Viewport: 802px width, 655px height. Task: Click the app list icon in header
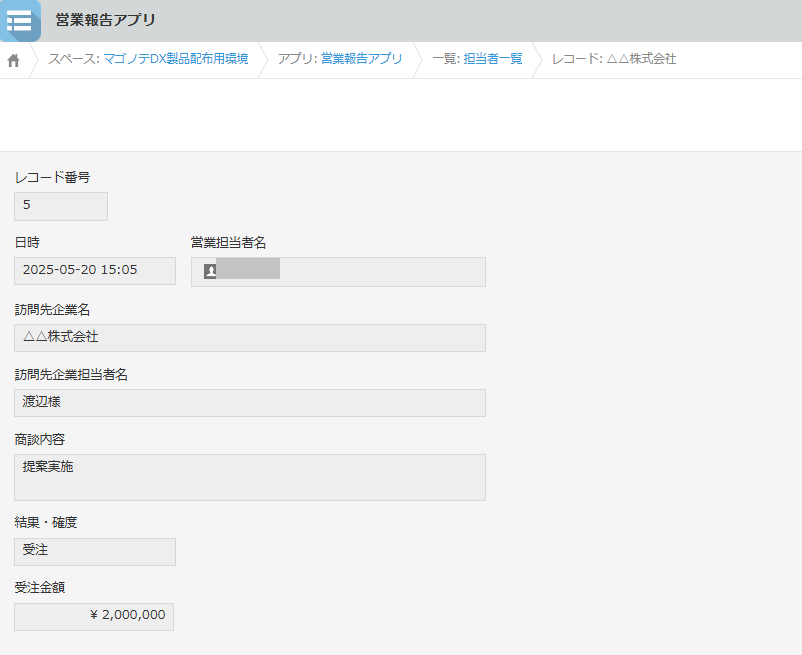coord(20,21)
